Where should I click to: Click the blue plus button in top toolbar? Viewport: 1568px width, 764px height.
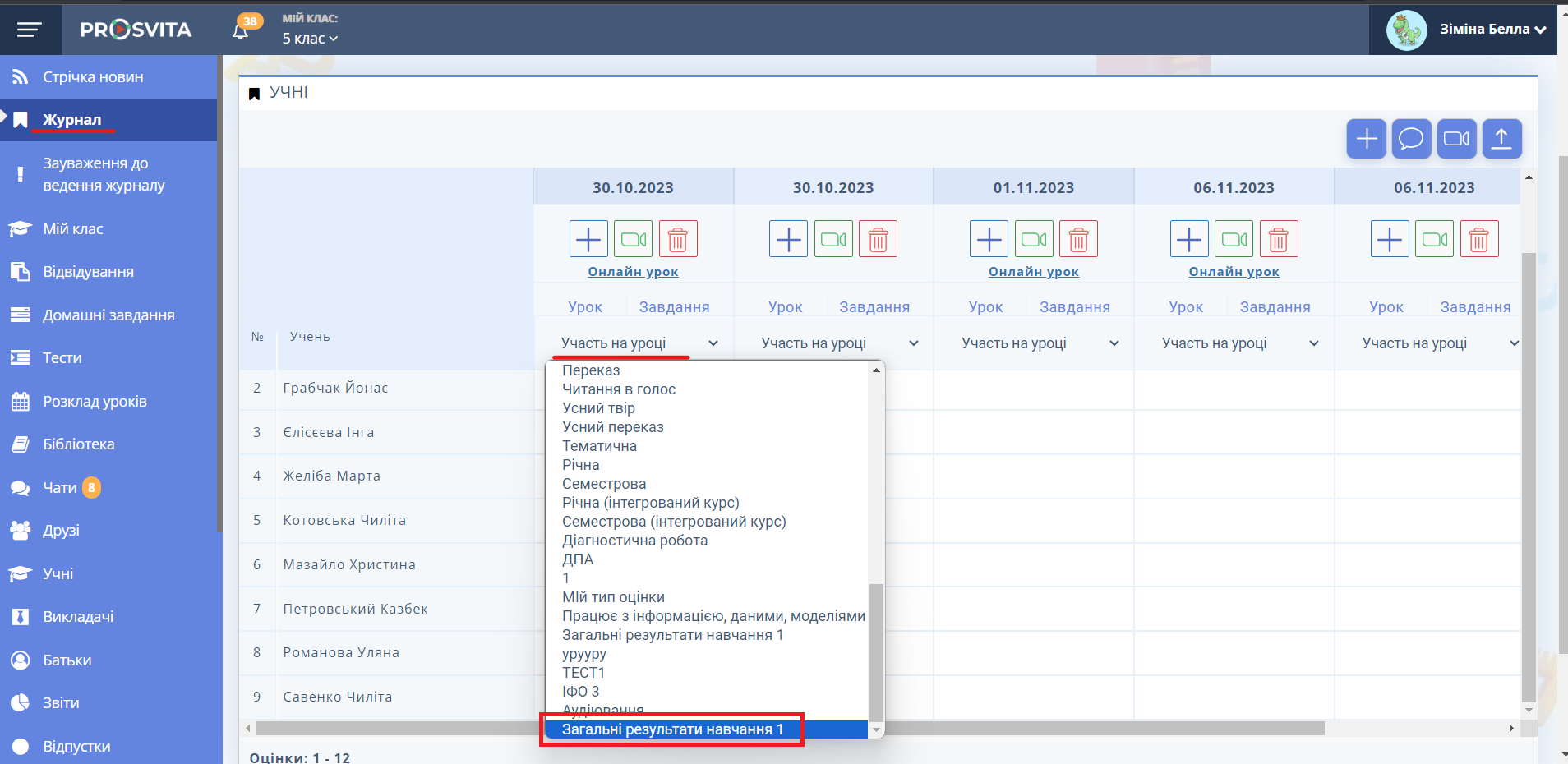1366,139
